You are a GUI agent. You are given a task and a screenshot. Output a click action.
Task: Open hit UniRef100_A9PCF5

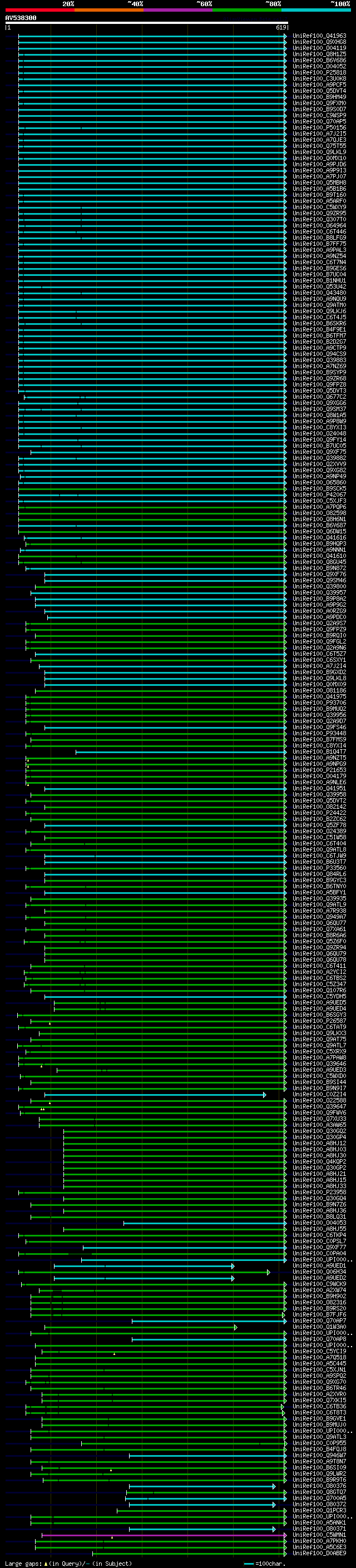[319, 85]
